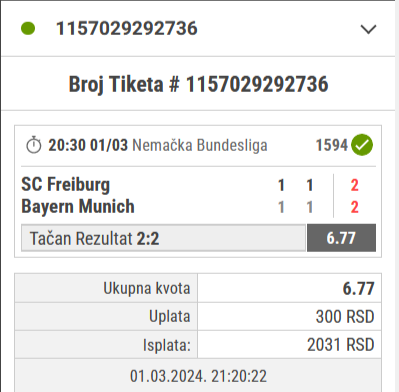Screen dimensions: 399x392
Task: Click the stopwatch icon
Action: 34,145
